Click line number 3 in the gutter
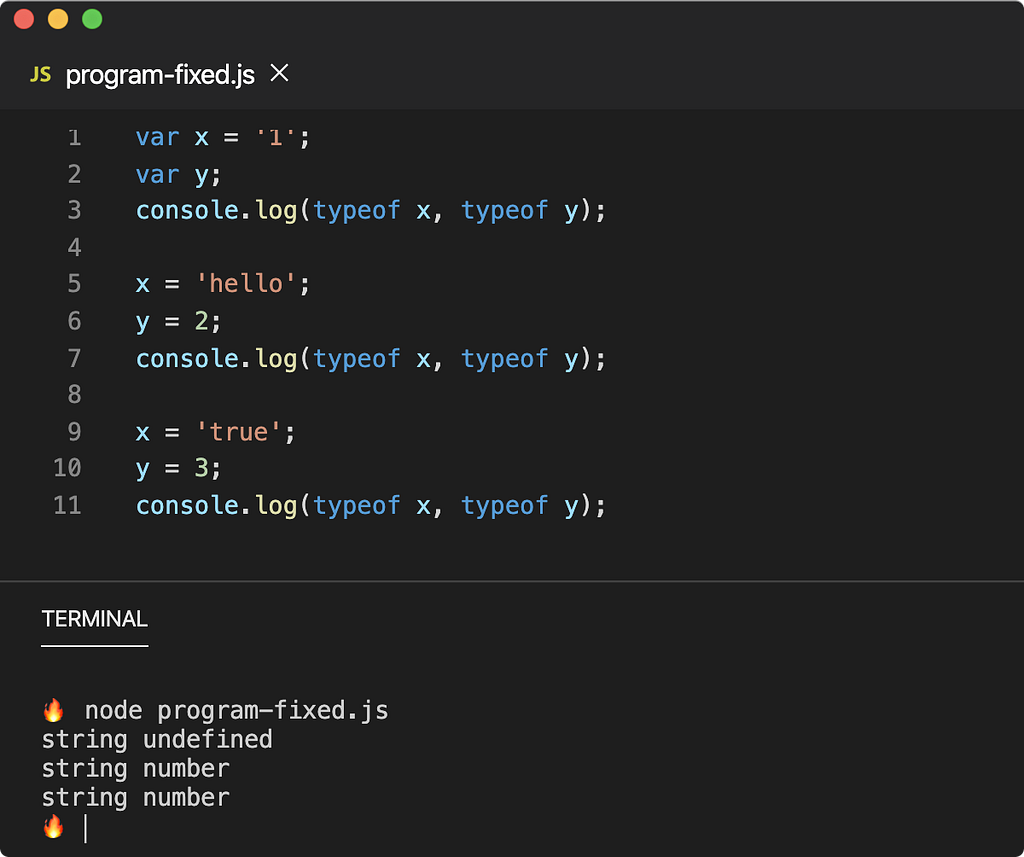1024x857 pixels. coord(74,210)
